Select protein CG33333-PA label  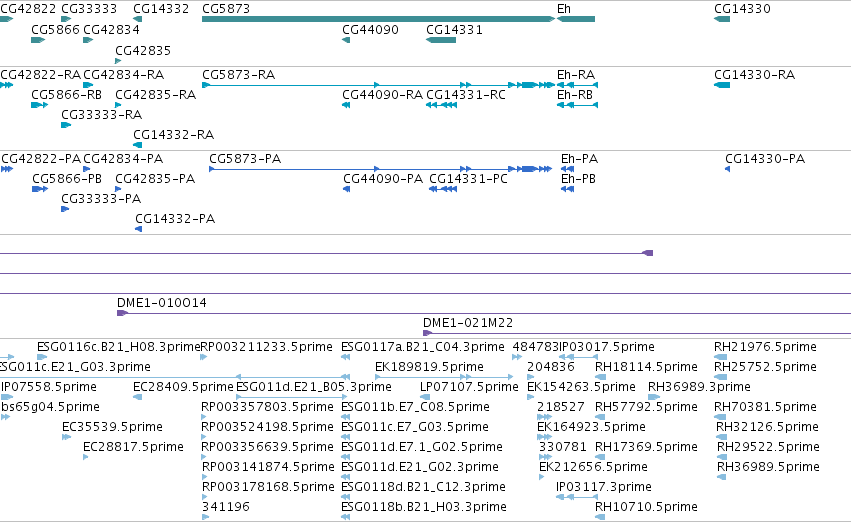point(101,199)
